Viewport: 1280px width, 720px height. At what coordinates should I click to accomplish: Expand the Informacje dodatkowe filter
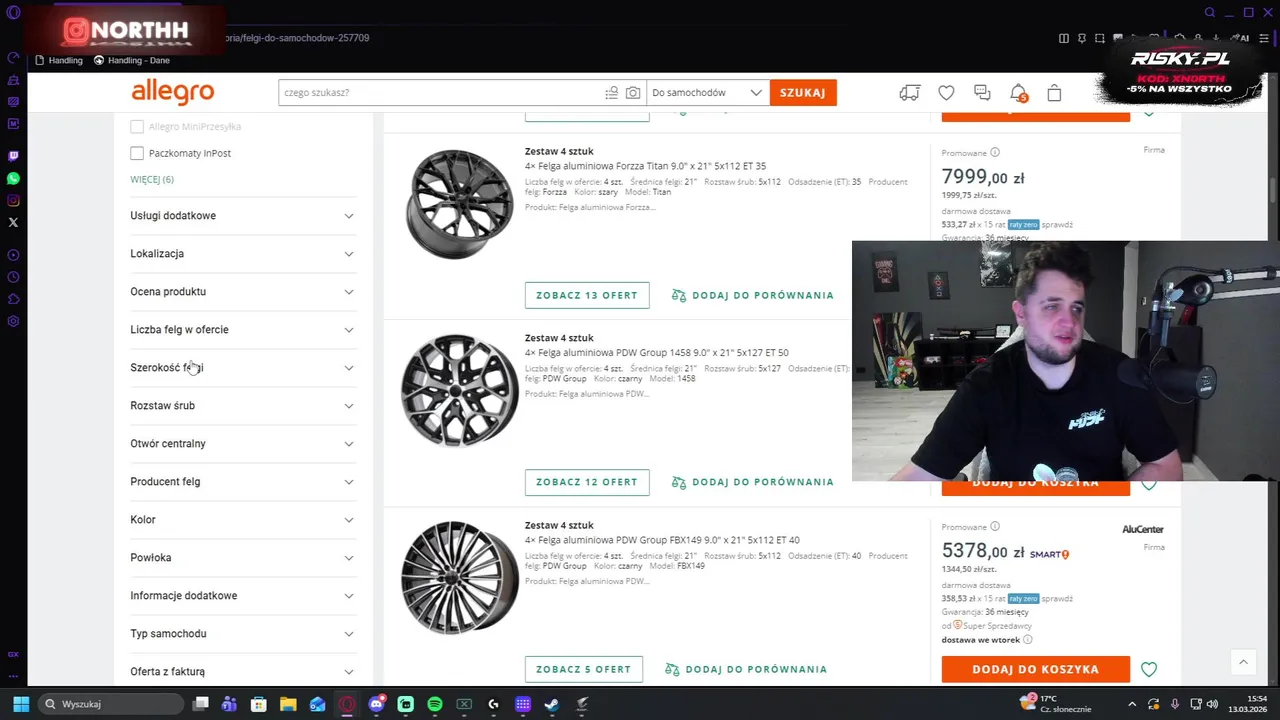[242, 596]
